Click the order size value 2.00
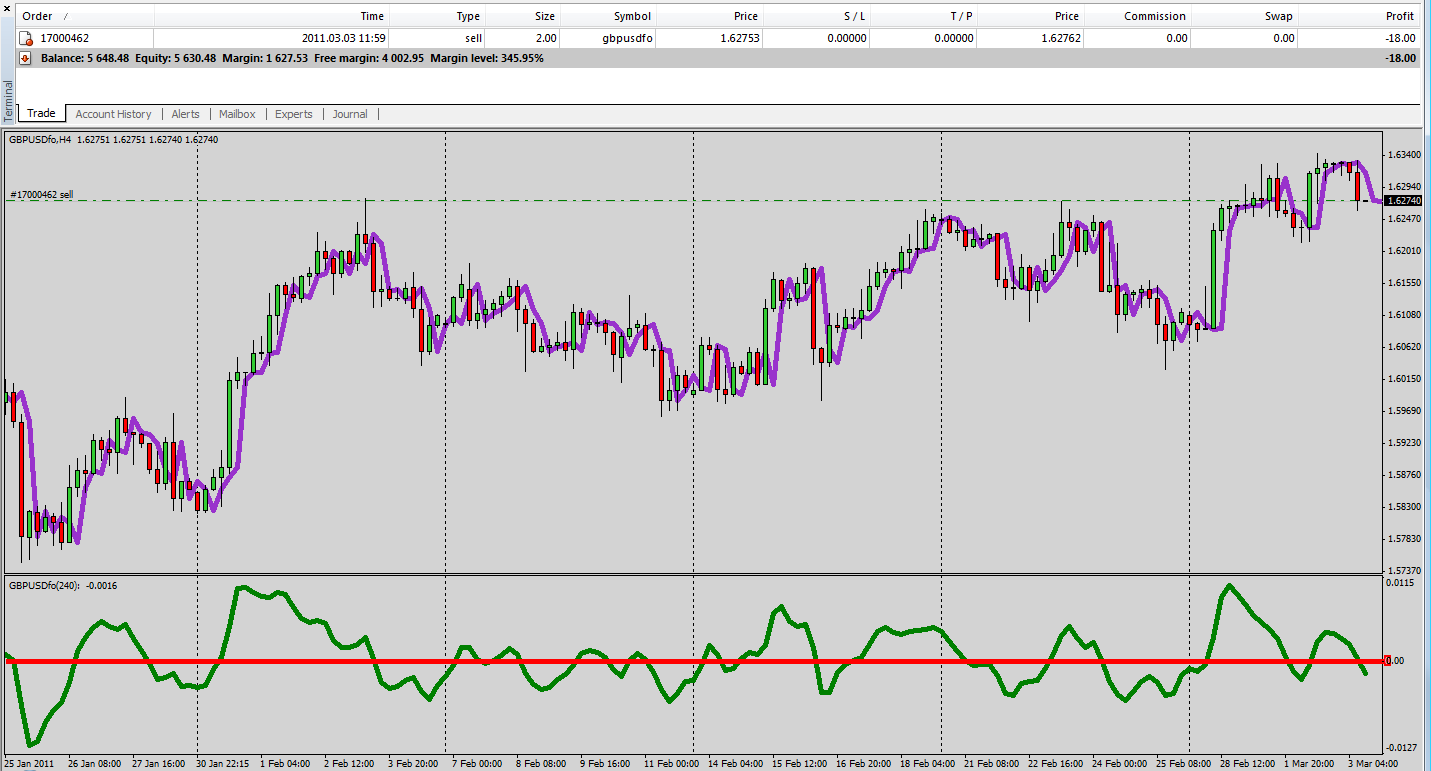Viewport: 1431px width, 771px height. (544, 38)
